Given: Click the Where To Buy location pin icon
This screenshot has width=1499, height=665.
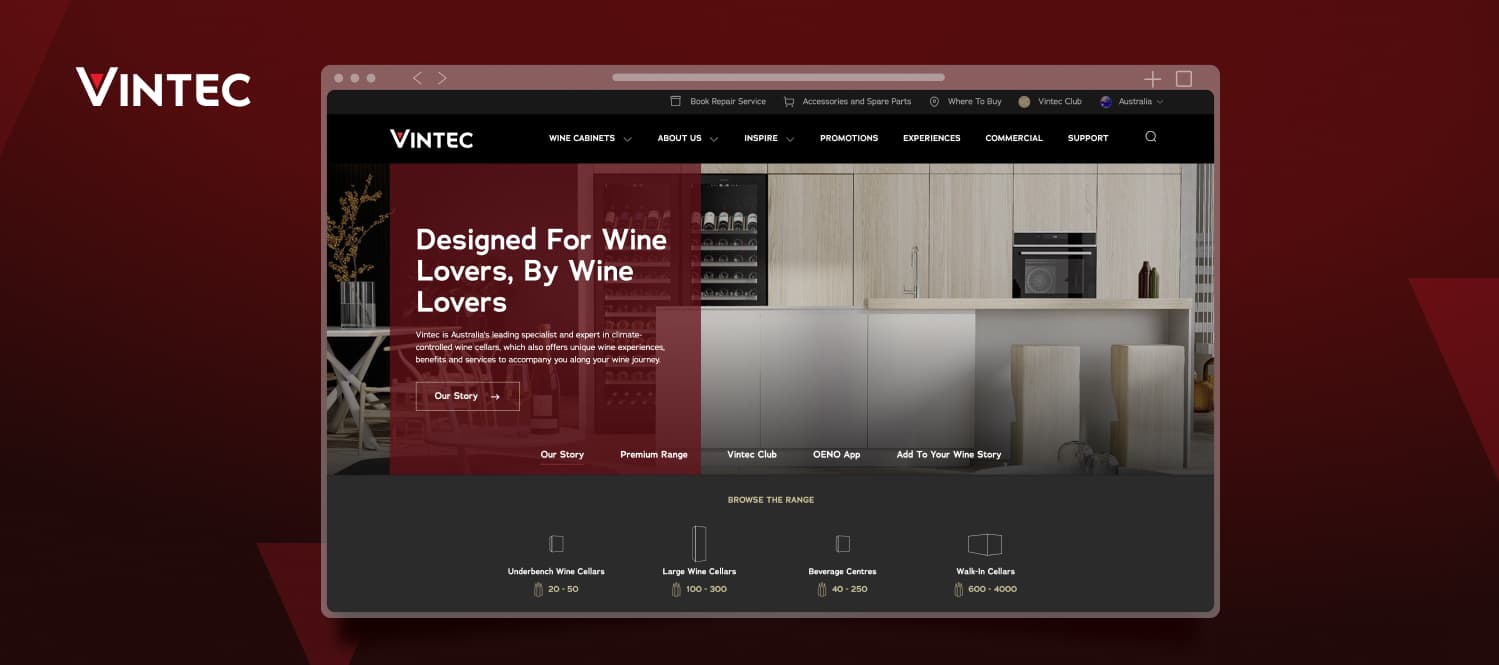Looking at the screenshot, I should [x=934, y=101].
